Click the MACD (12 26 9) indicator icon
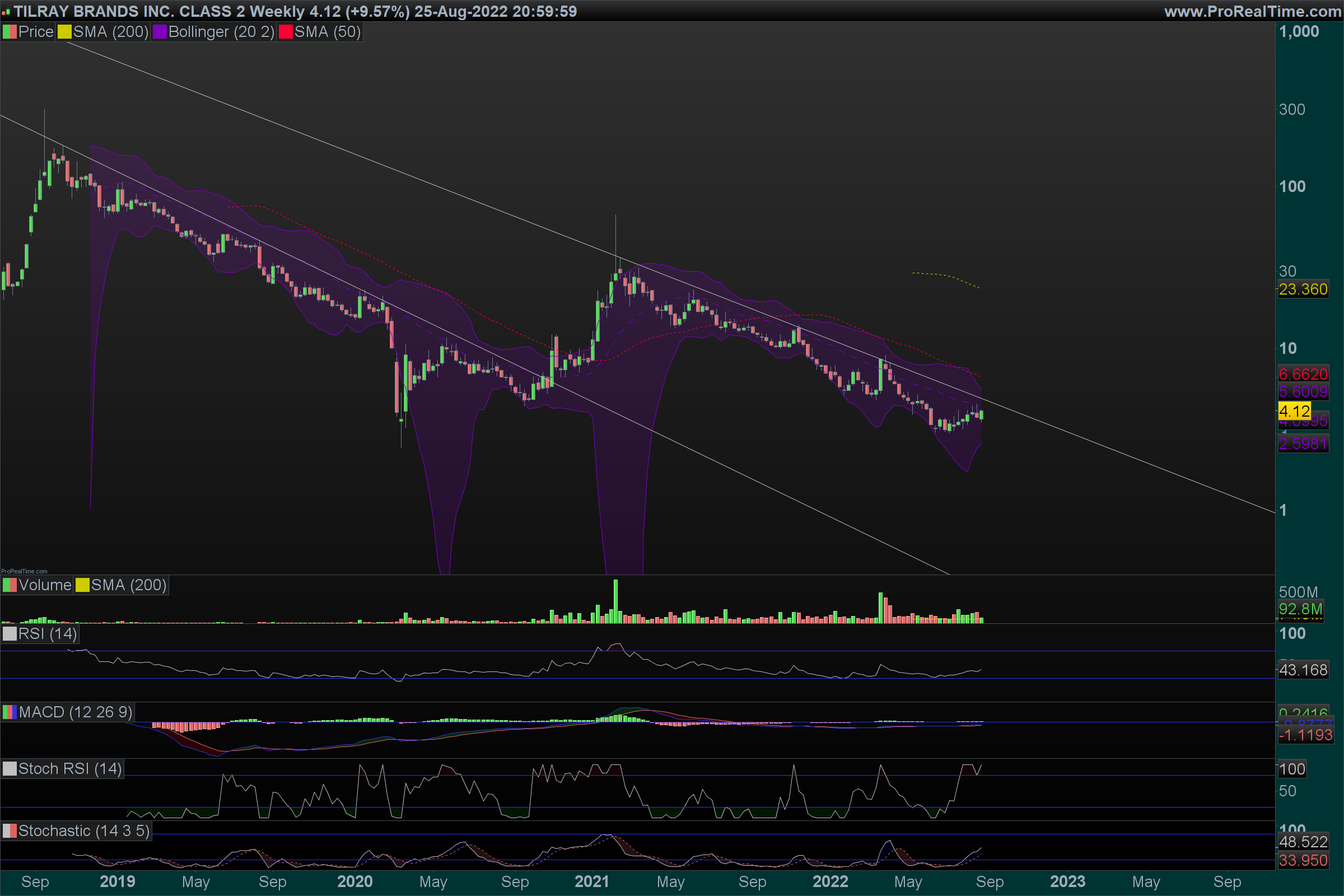This screenshot has height=896, width=1344. [x=9, y=712]
